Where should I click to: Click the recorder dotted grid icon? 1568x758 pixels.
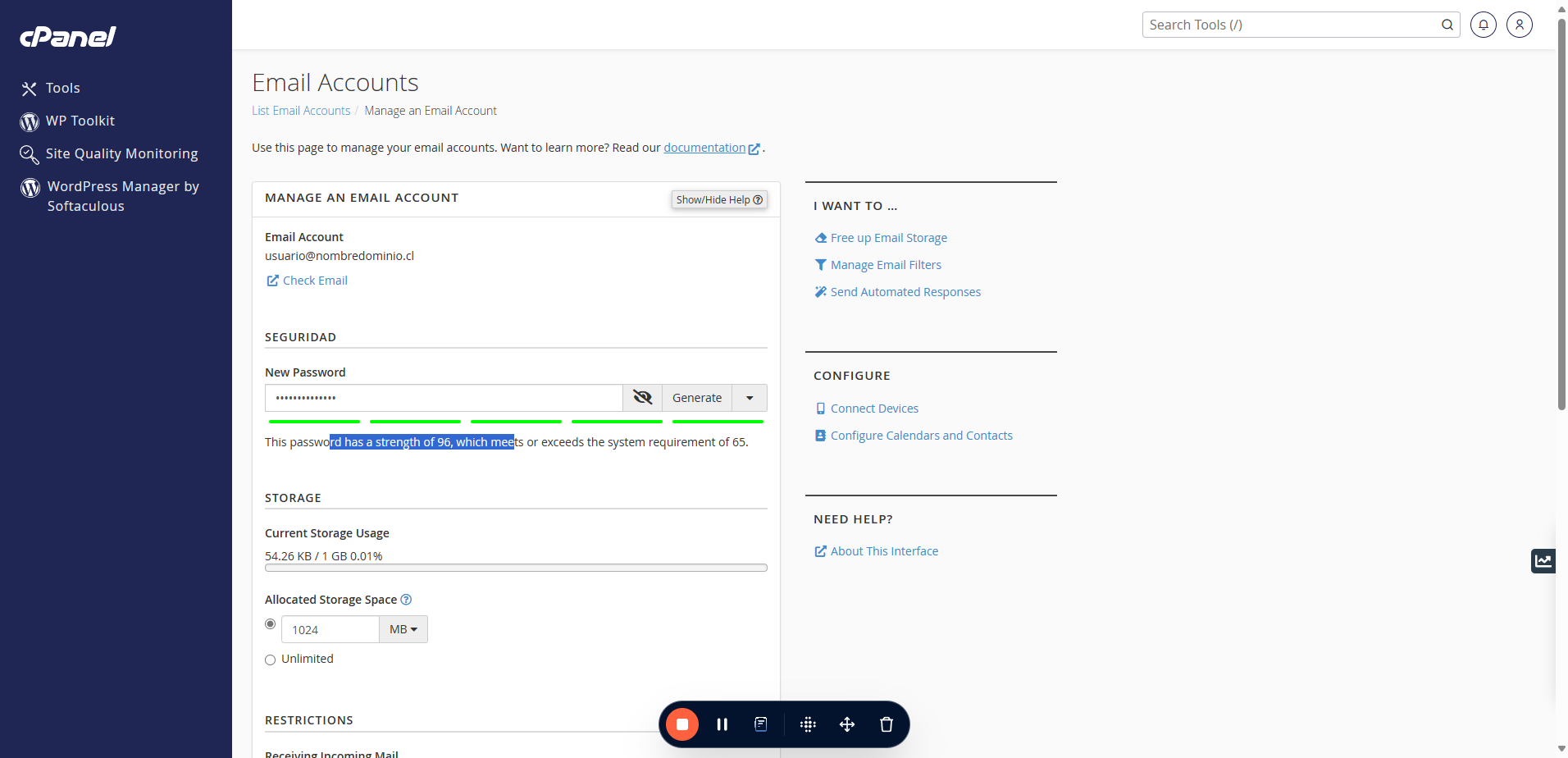point(808,724)
